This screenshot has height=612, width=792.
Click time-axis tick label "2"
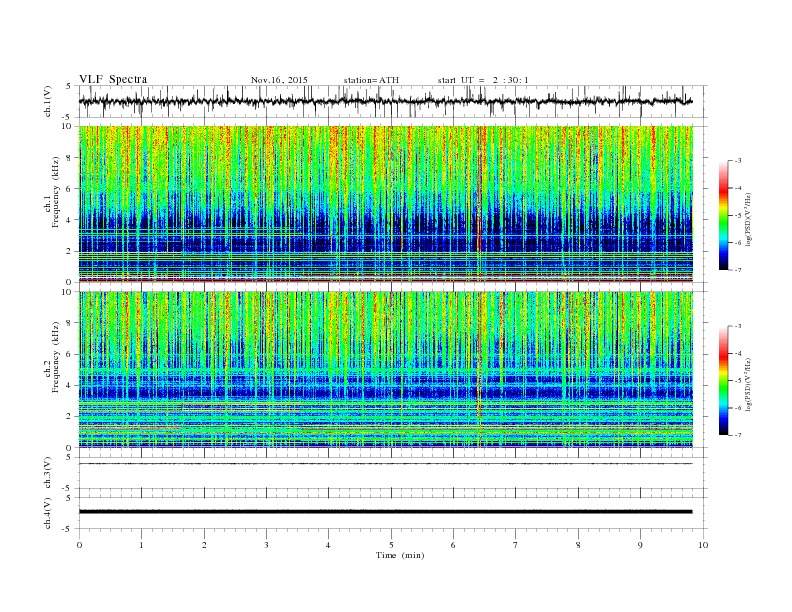pos(204,545)
